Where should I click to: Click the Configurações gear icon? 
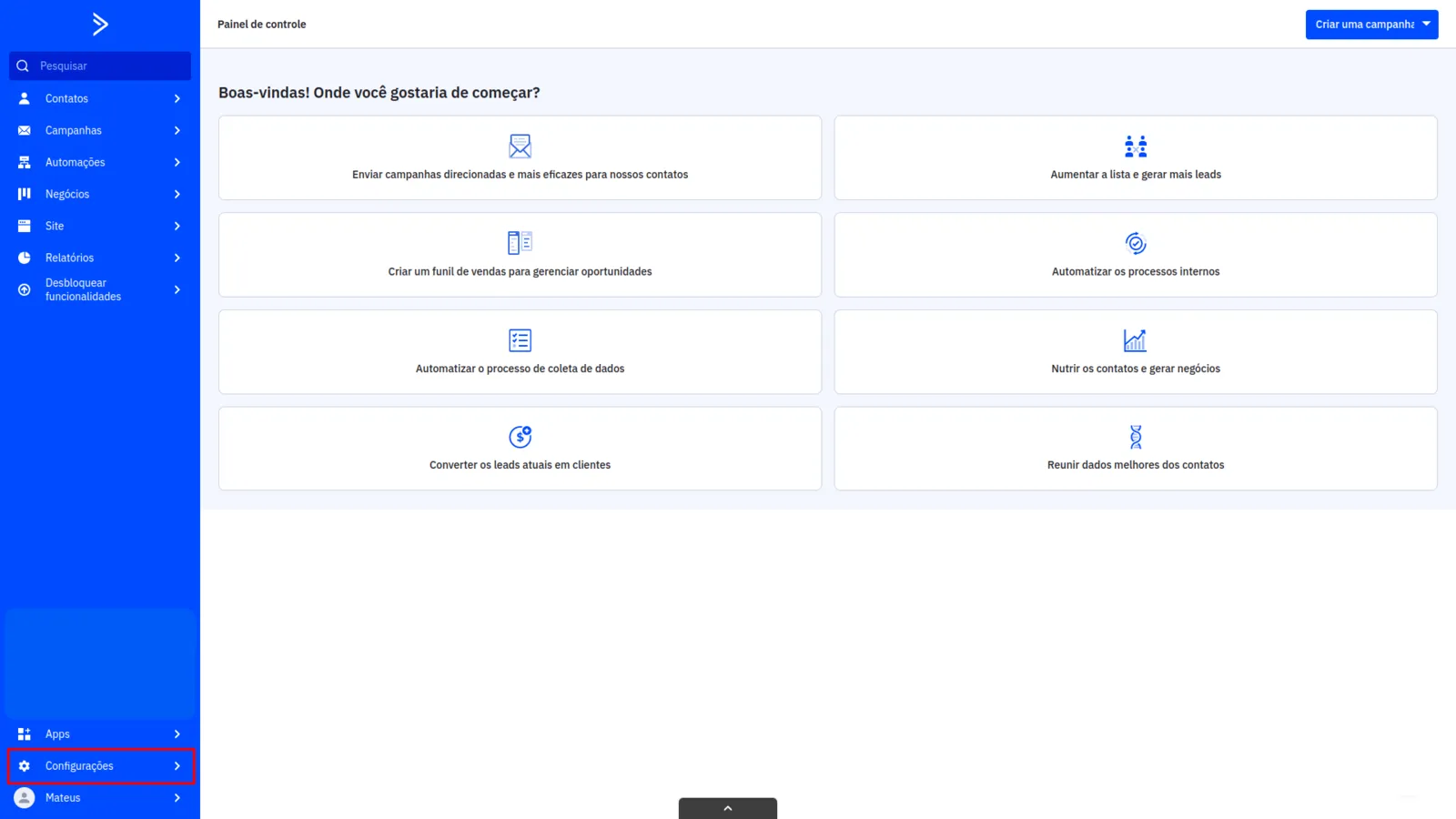point(25,766)
